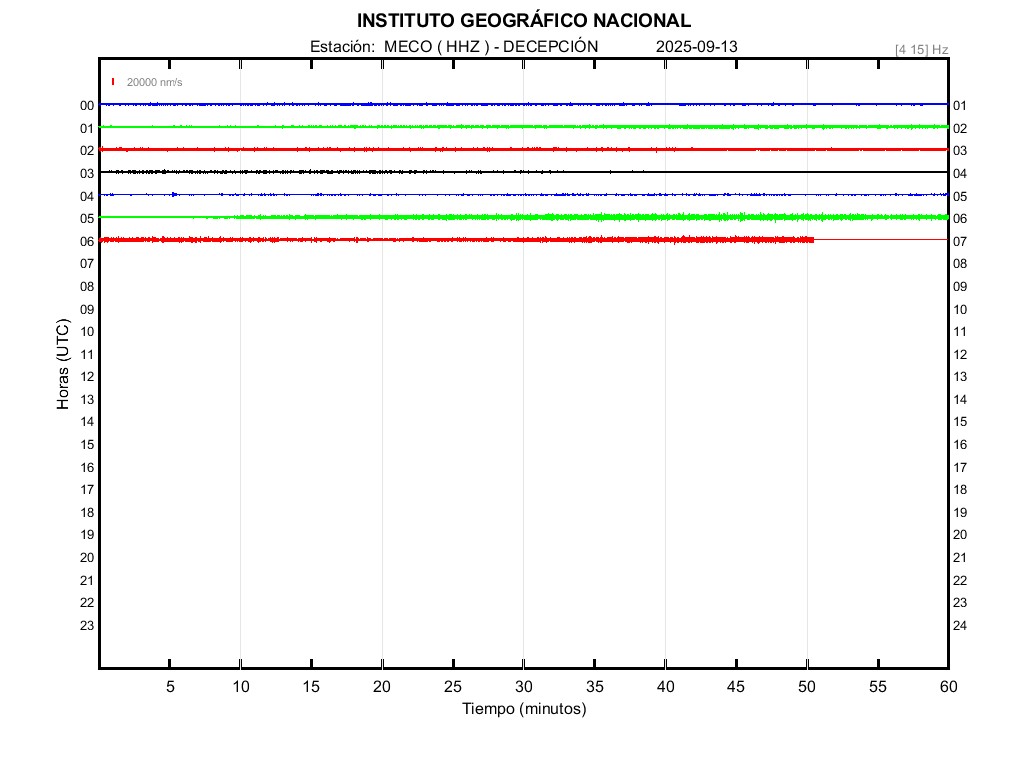Click the left-axis hour label 09

point(87,310)
